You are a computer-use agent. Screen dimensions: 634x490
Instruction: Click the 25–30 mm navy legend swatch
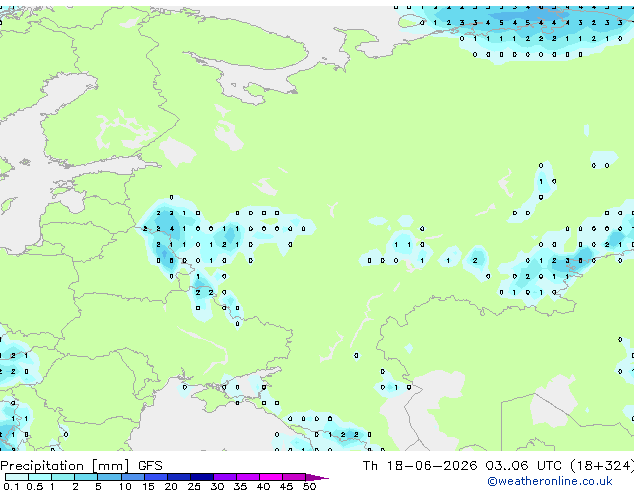(x=202, y=477)
